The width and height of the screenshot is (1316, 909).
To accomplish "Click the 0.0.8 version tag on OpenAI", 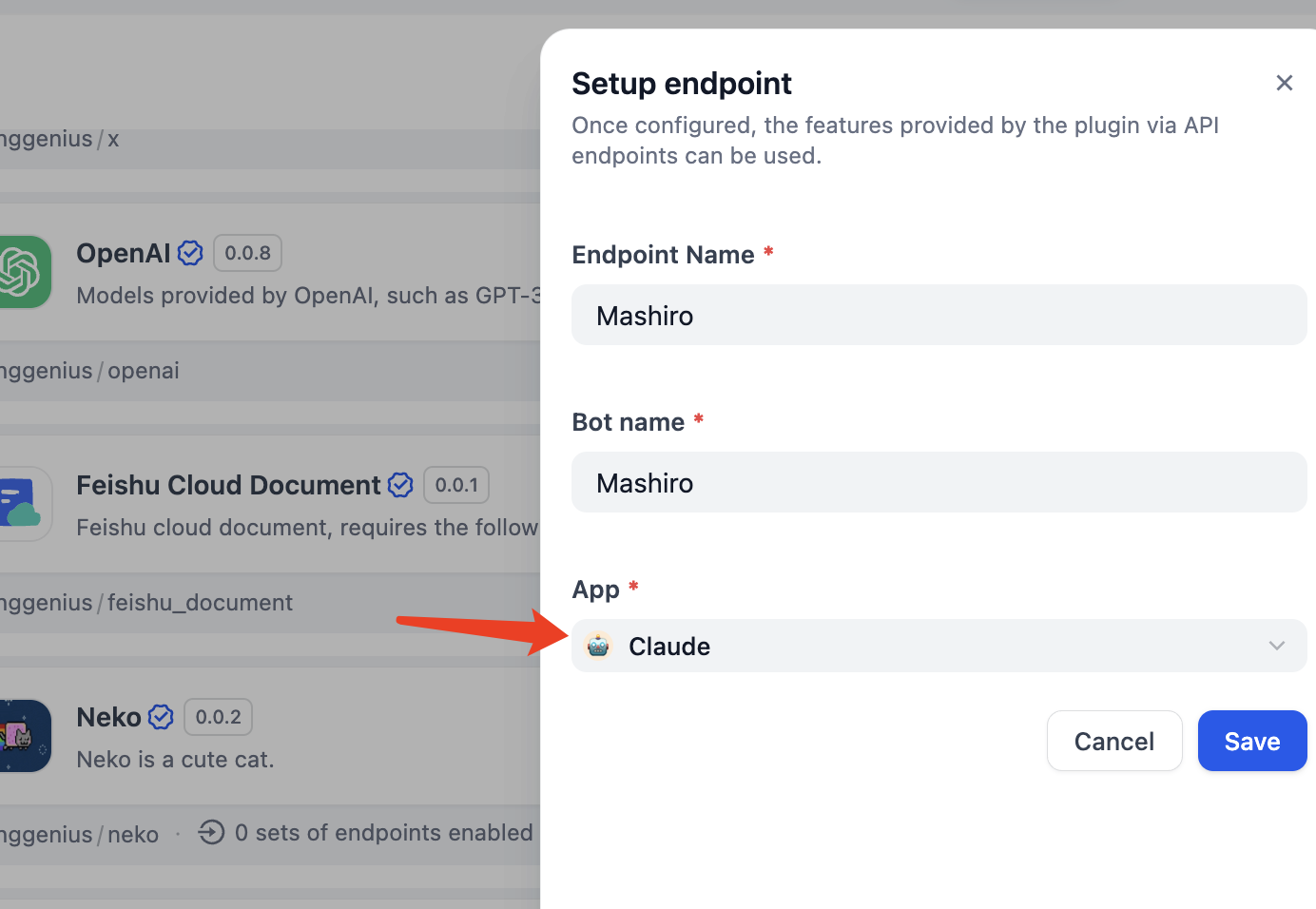I will 247,253.
